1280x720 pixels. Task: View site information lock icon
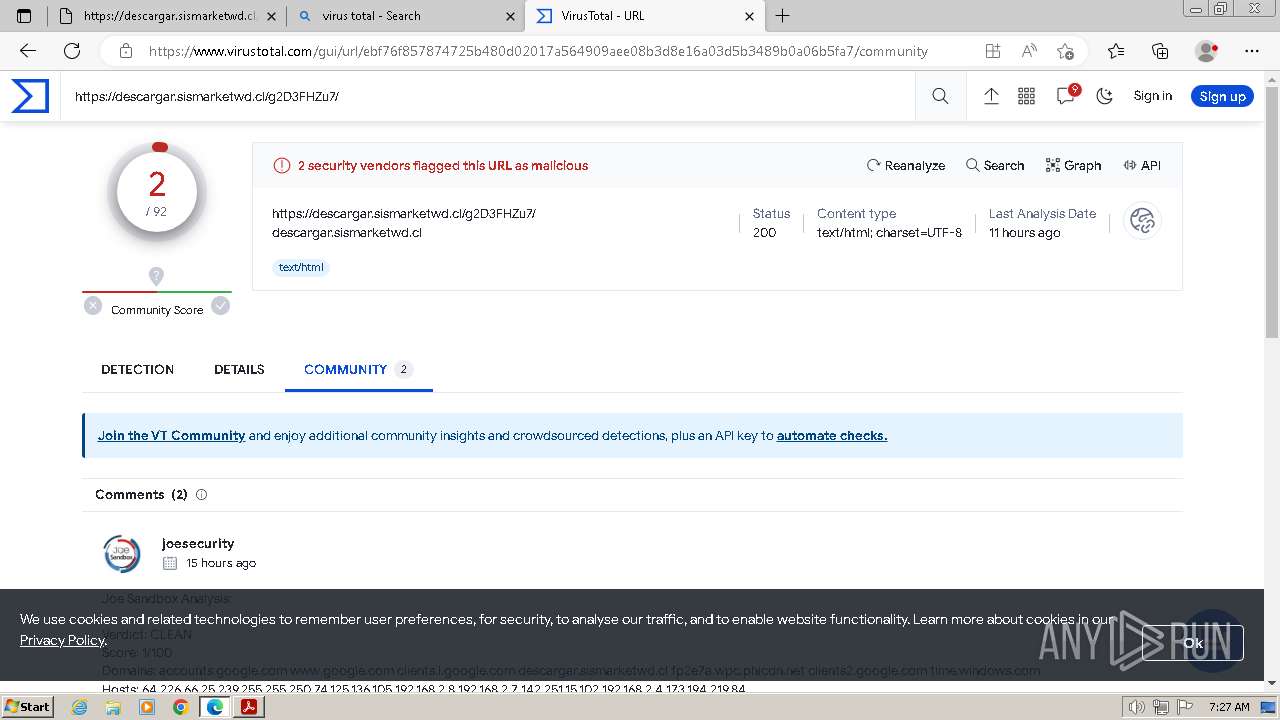[x=126, y=51]
